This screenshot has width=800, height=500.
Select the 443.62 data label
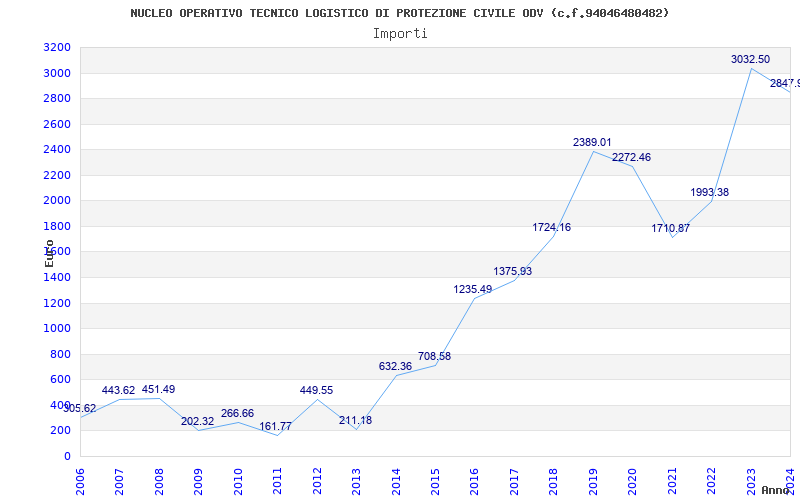[x=118, y=390]
